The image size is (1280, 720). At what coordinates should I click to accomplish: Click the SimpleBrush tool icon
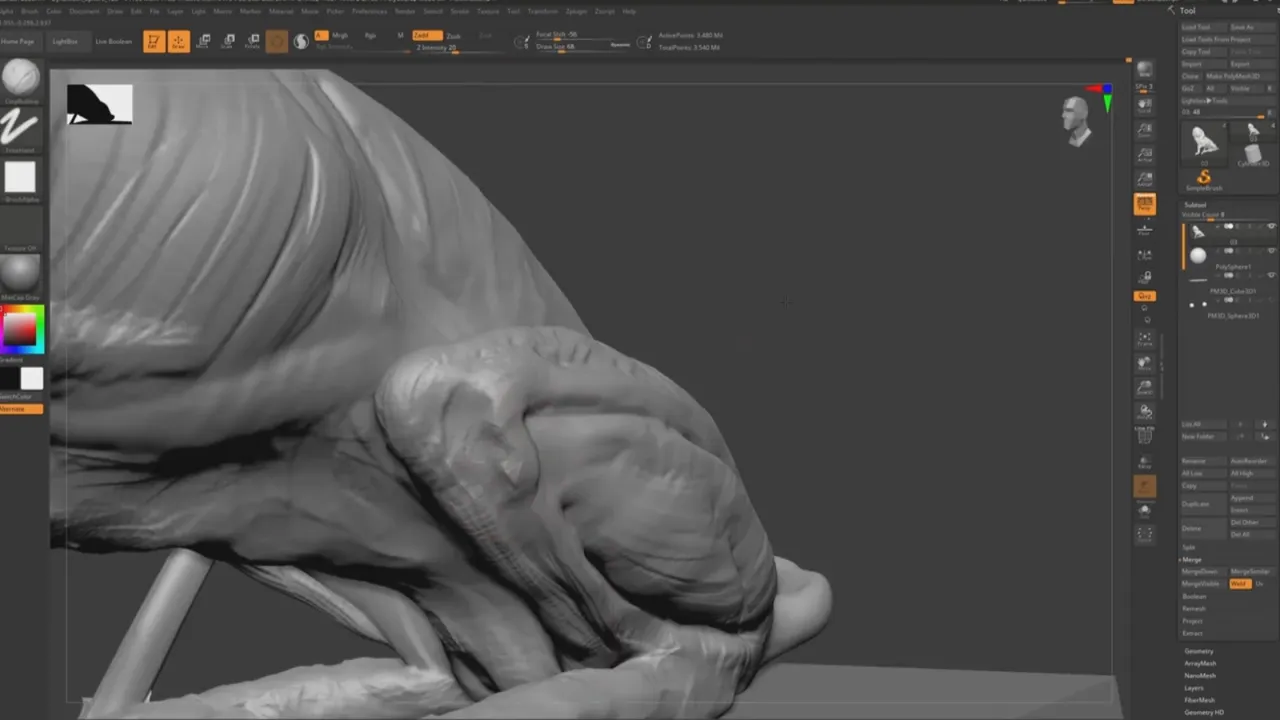point(1203,180)
